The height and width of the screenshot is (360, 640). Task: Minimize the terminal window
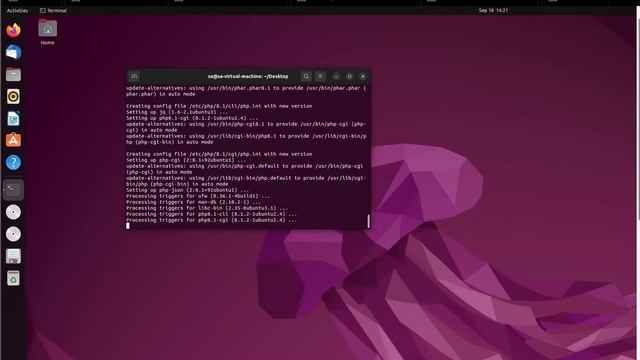click(336, 76)
